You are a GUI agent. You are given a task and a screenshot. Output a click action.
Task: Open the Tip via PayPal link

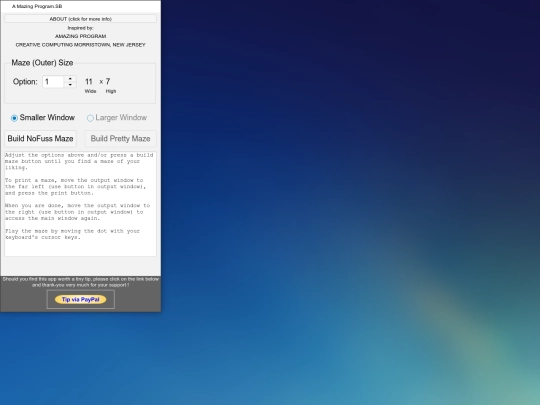point(80,299)
